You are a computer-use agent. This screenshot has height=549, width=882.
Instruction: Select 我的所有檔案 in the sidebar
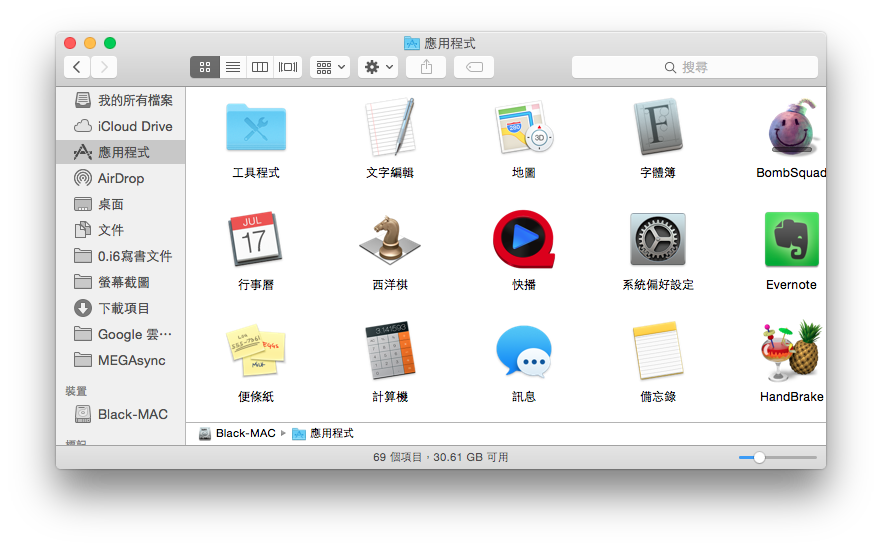pyautogui.click(x=120, y=100)
